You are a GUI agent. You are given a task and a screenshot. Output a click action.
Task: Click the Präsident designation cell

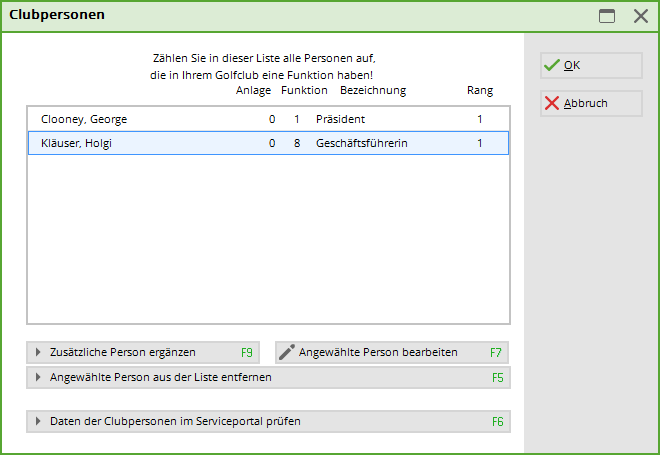[340, 119]
